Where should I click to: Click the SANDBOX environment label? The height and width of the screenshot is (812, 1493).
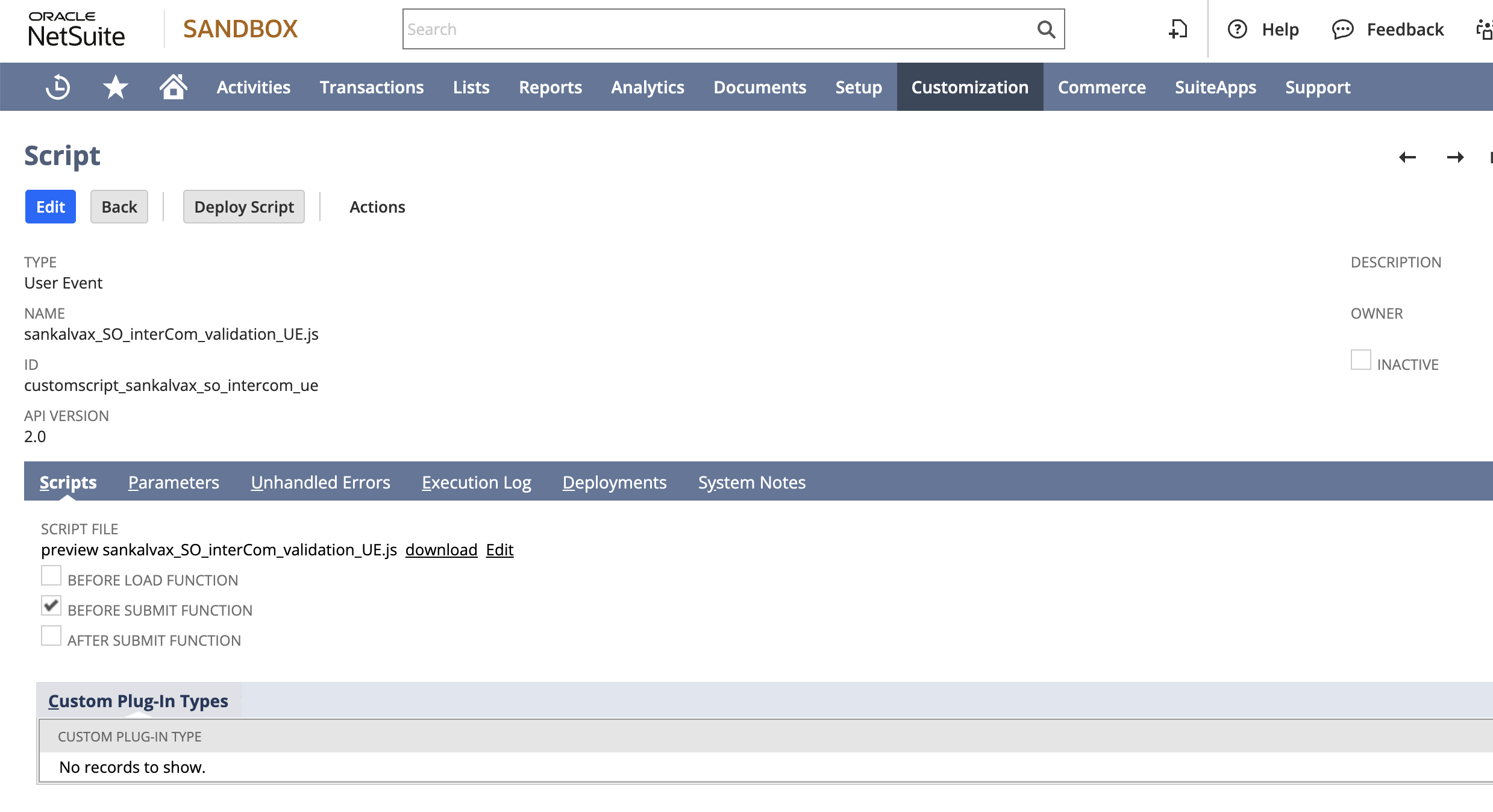(x=240, y=29)
